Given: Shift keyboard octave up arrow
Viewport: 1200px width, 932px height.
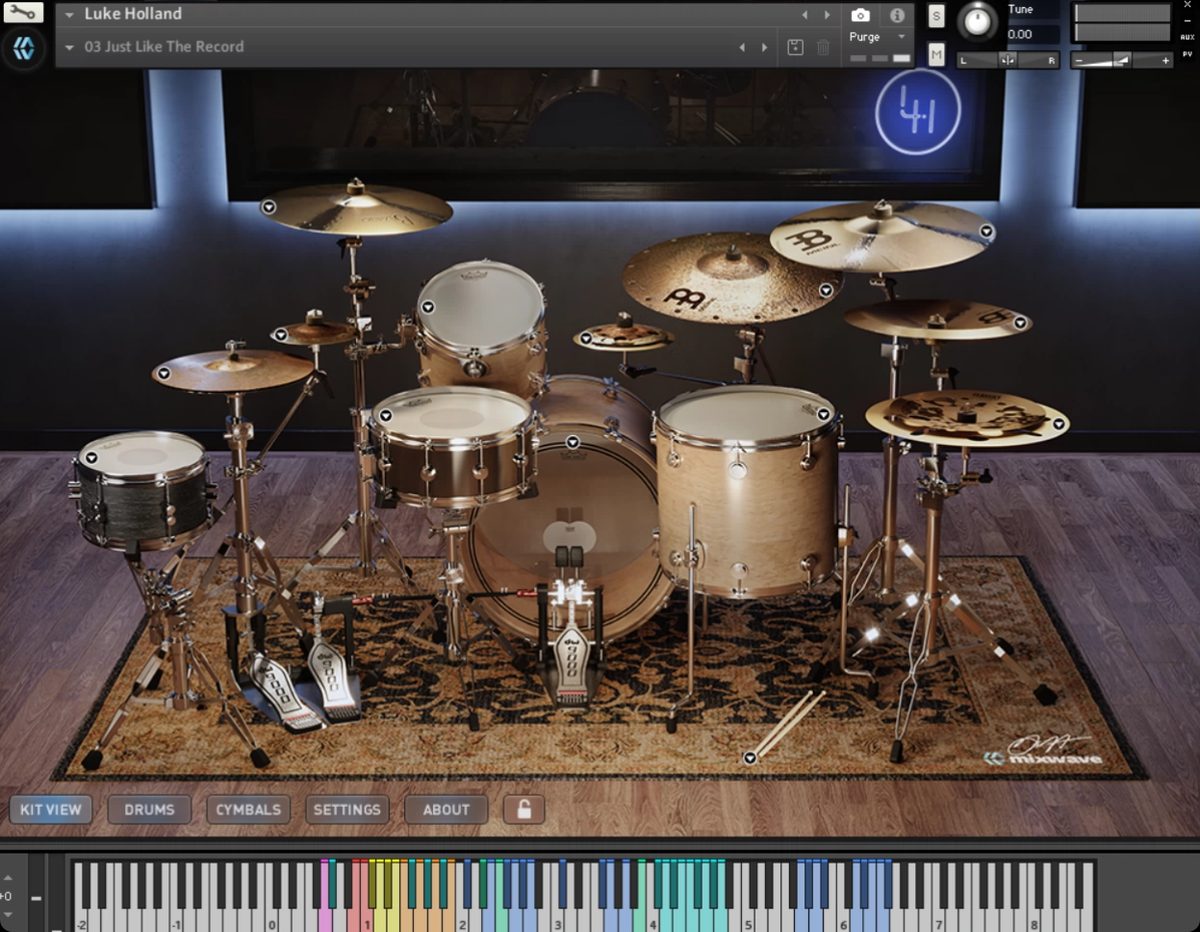Looking at the screenshot, I should [8, 880].
